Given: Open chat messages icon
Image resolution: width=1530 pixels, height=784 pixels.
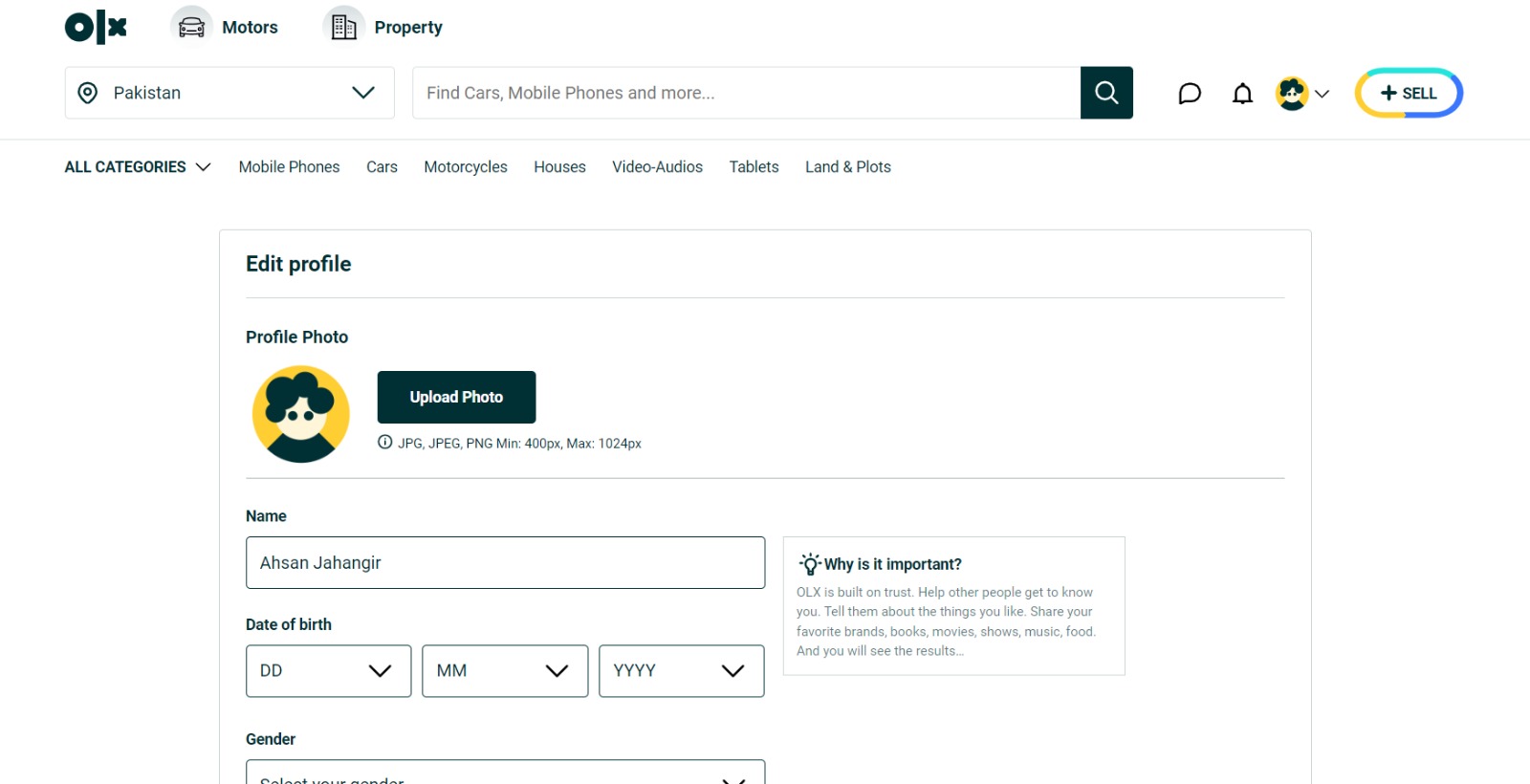Looking at the screenshot, I should pos(1189,94).
